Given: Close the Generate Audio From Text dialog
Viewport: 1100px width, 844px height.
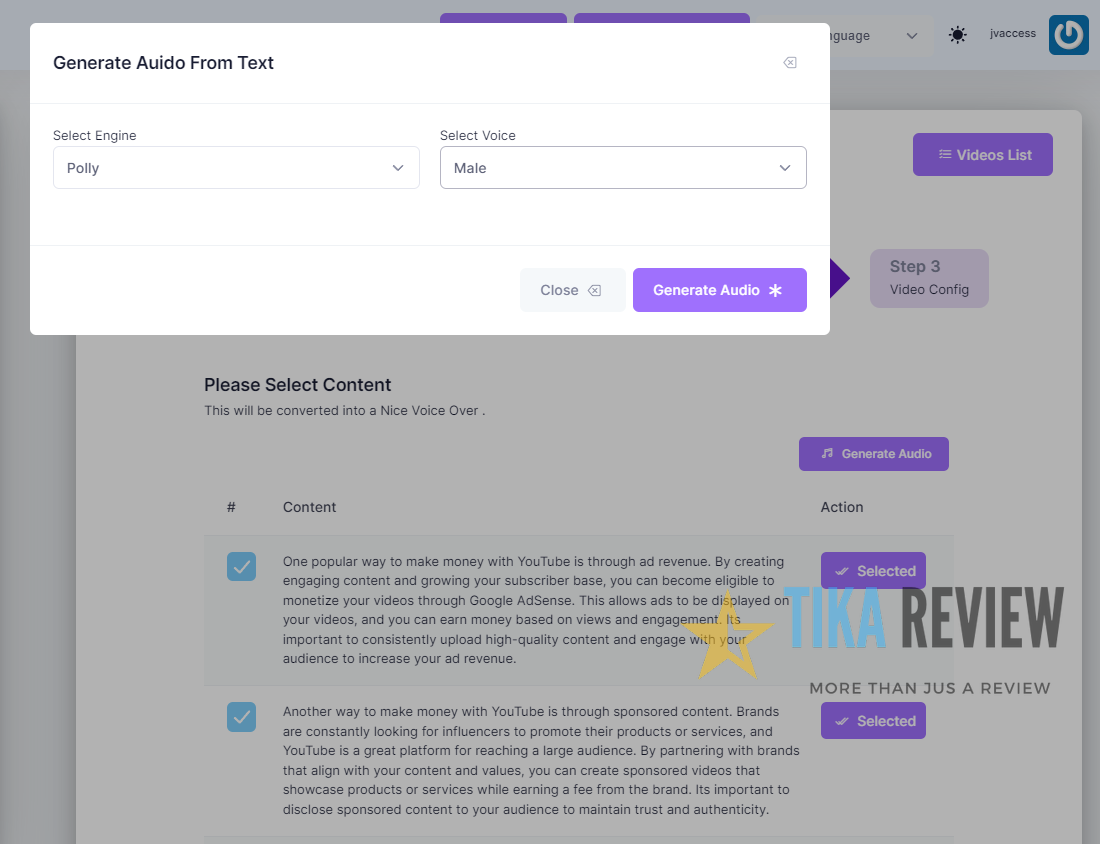Looking at the screenshot, I should click(572, 289).
